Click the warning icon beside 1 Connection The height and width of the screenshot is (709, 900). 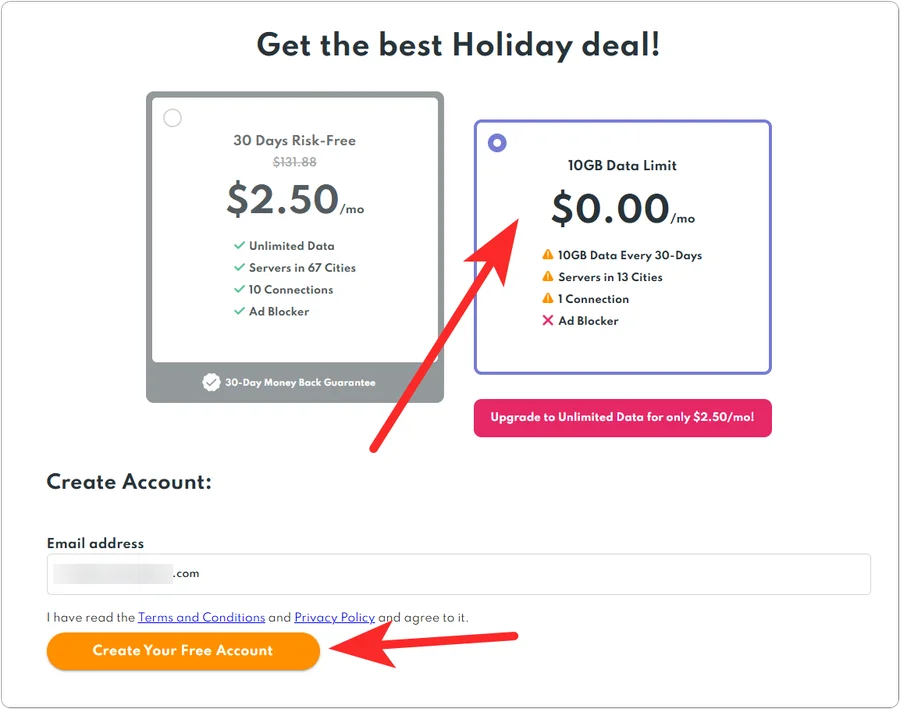[x=547, y=299]
